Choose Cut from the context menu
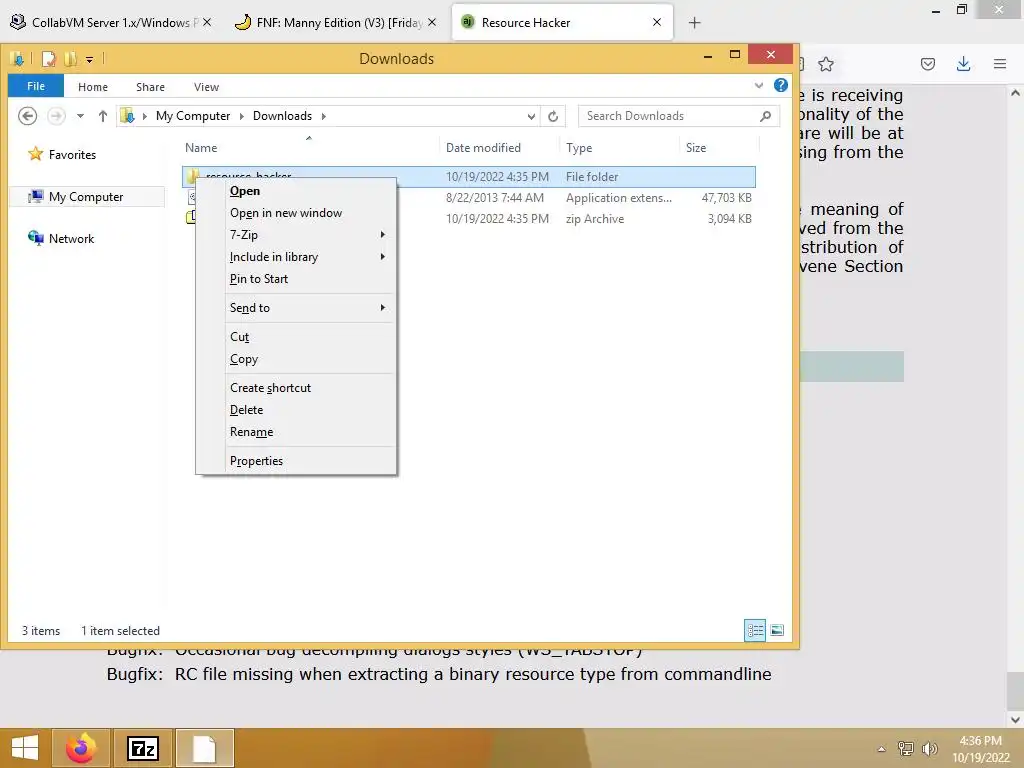This screenshot has width=1024, height=768. coord(296,337)
